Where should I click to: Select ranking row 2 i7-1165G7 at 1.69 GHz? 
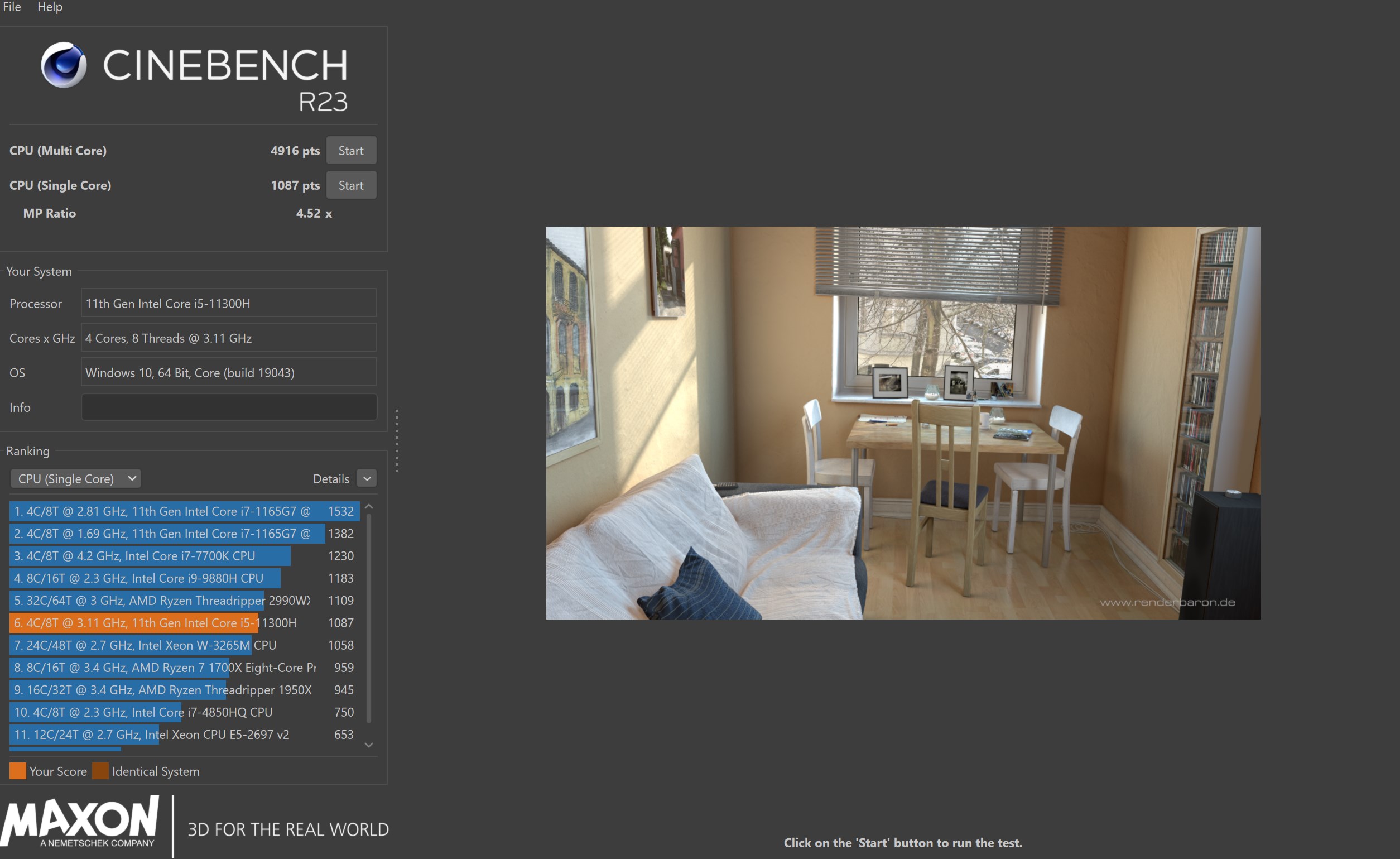[x=185, y=533]
